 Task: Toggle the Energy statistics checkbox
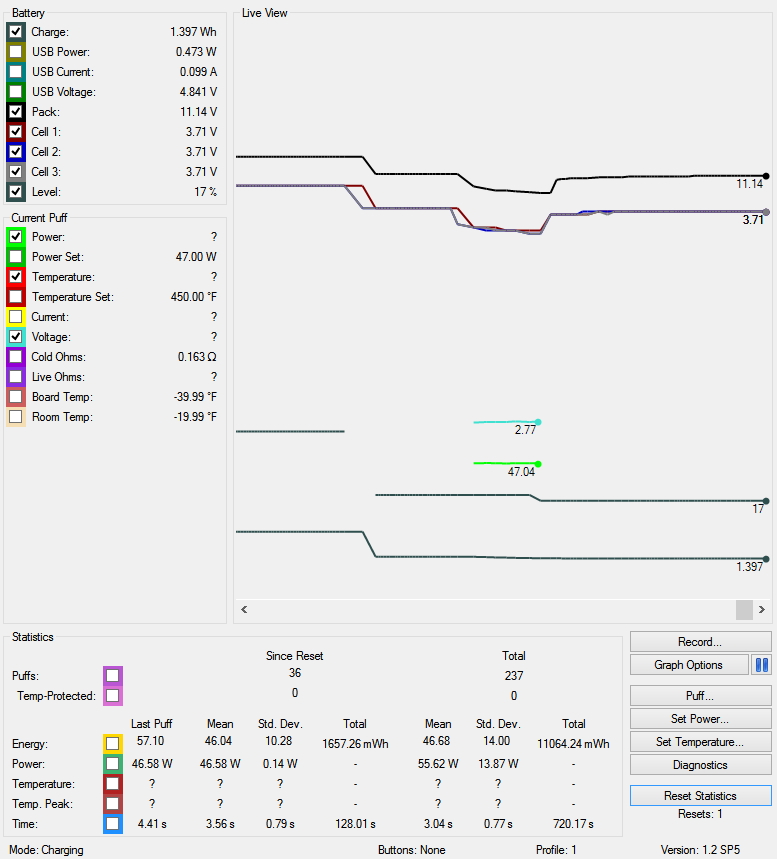click(x=113, y=744)
